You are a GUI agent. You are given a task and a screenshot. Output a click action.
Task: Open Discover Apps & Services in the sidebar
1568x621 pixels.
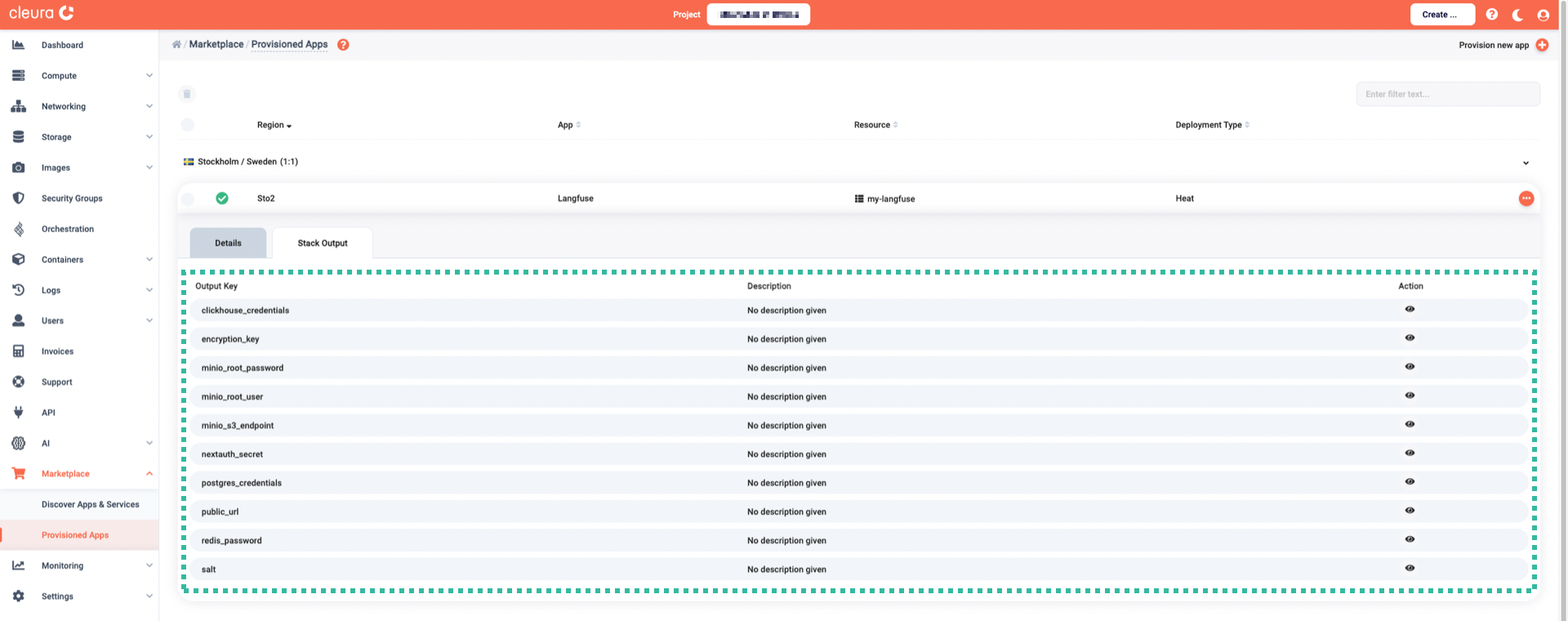90,505
